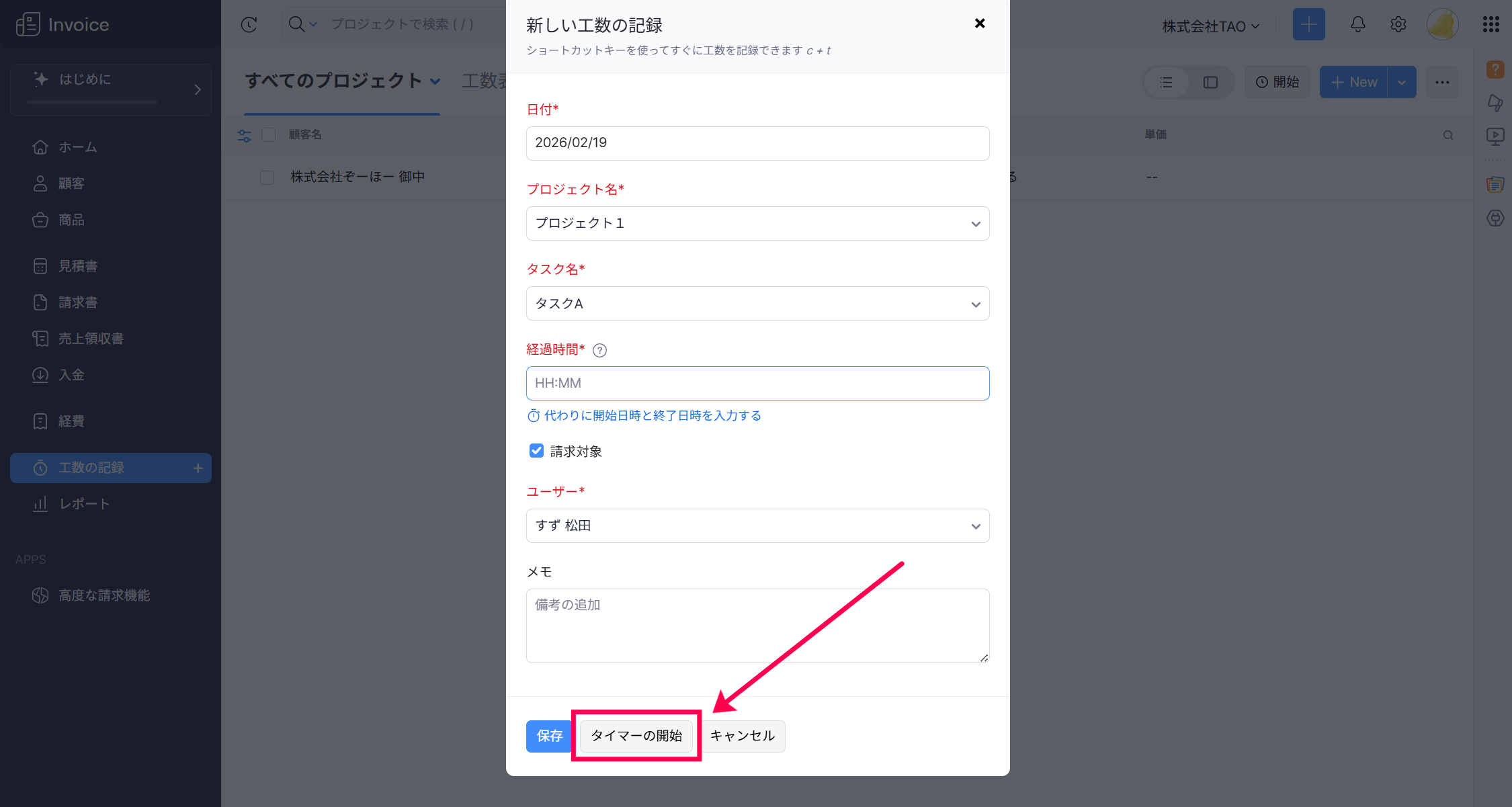Uncheck the 請求対象 checkbox
Viewport: 1512px width, 807px height.
coord(536,451)
